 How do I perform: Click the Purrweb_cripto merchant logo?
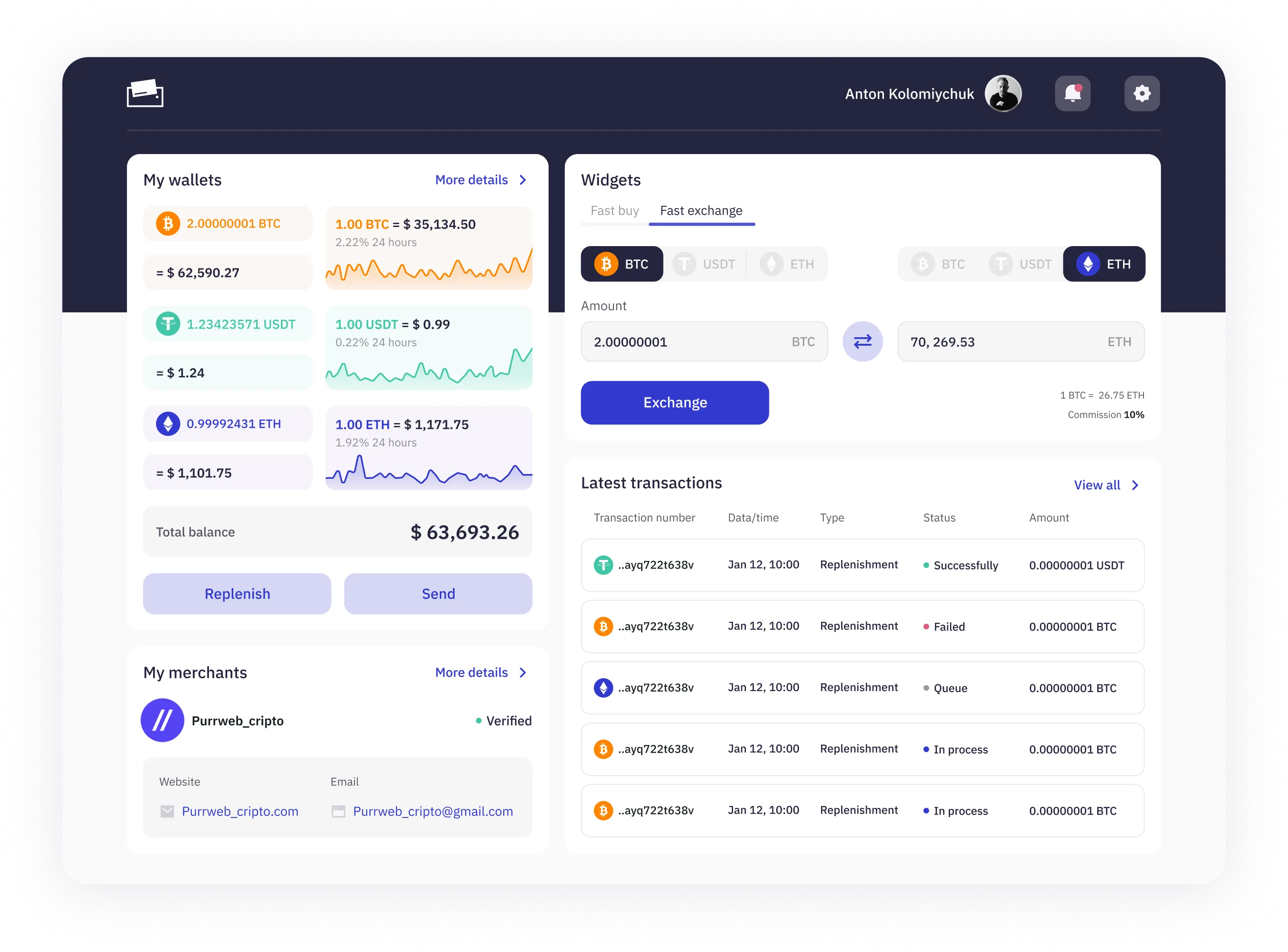tap(163, 720)
